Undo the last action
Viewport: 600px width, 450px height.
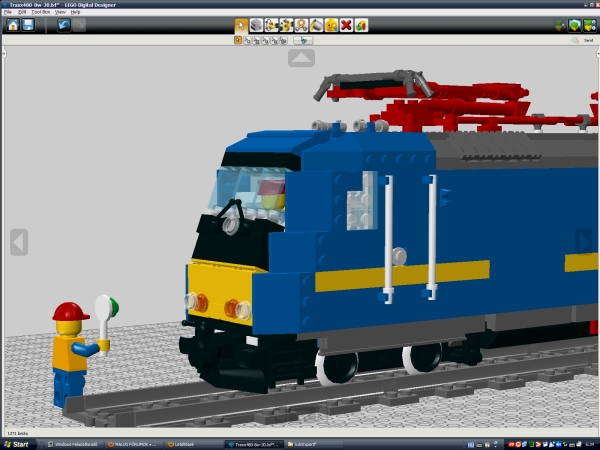coord(64,25)
